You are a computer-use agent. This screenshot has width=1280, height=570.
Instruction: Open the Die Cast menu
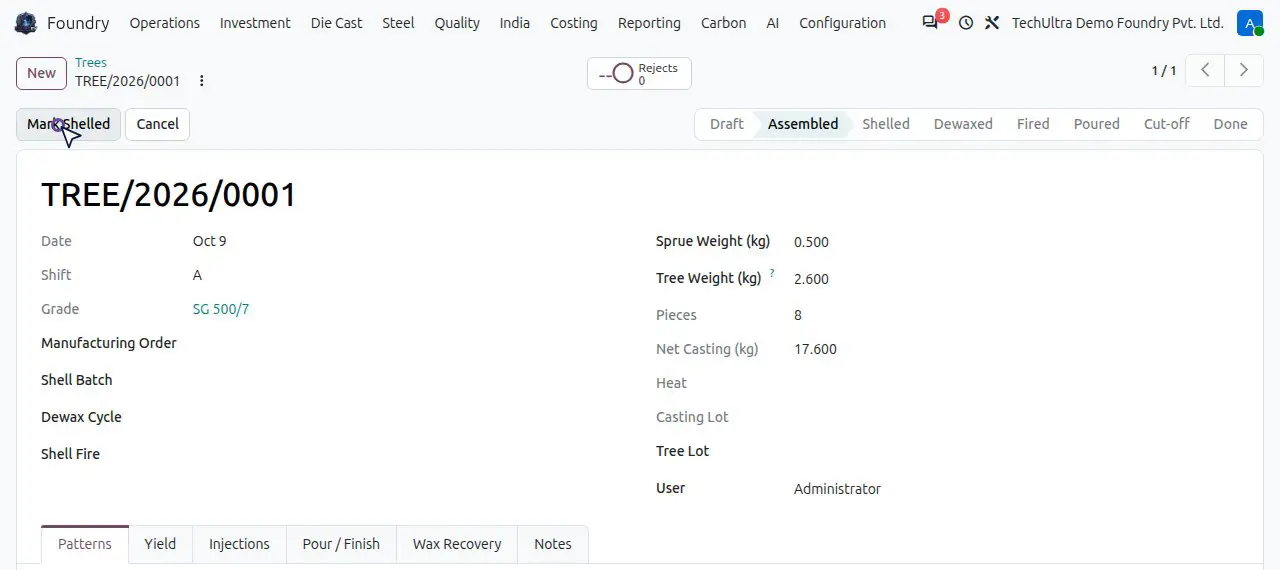(337, 23)
